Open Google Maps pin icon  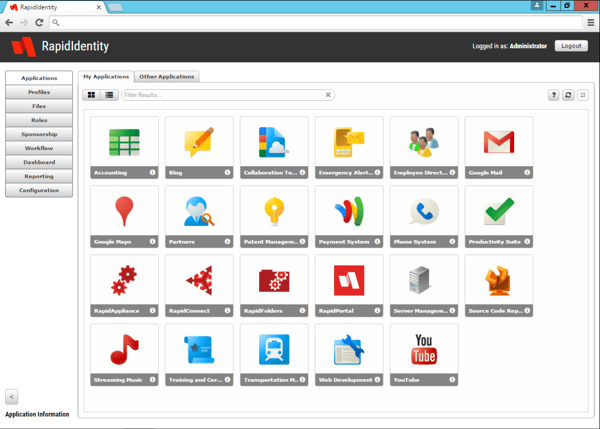(x=124, y=211)
